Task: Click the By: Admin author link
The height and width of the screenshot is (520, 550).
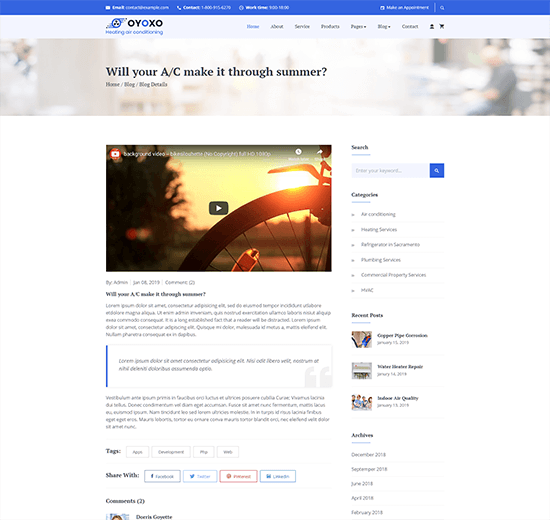Action: click(x=117, y=282)
